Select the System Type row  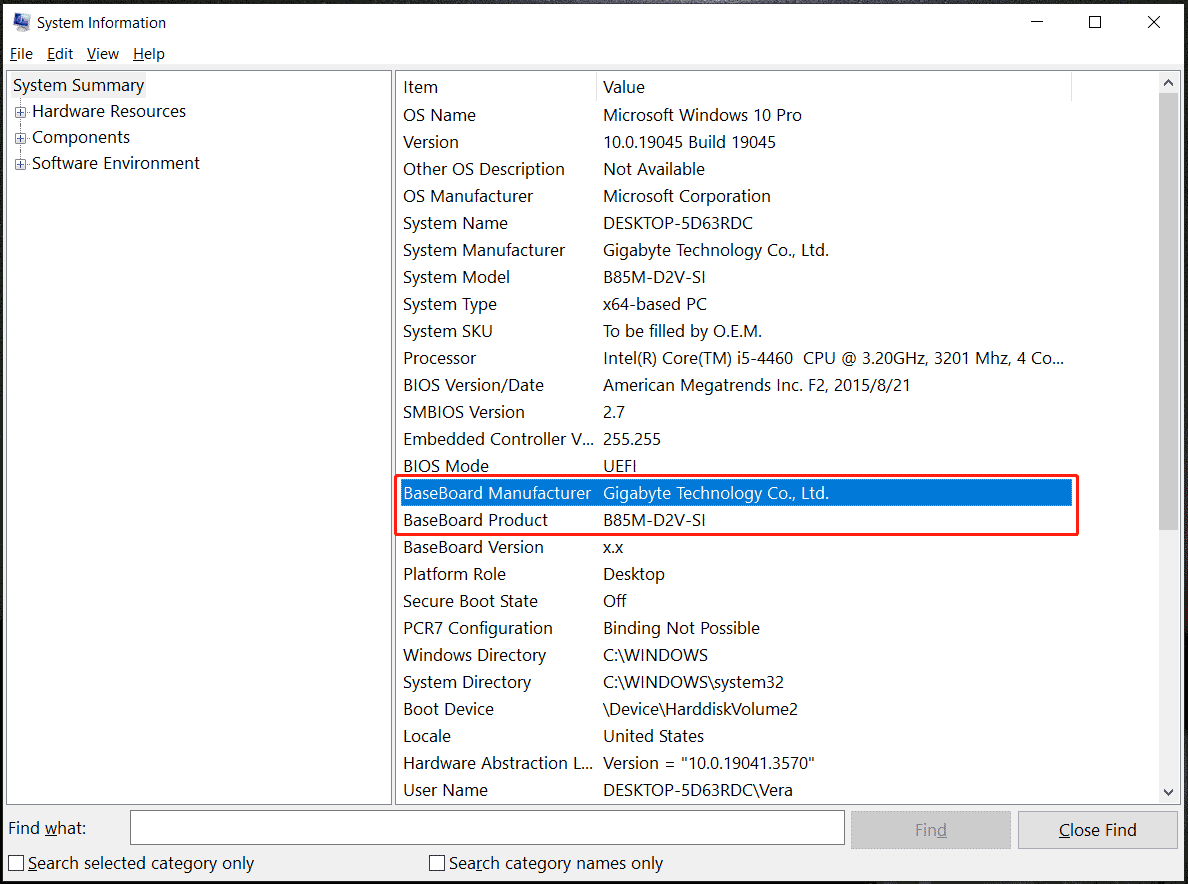point(736,305)
